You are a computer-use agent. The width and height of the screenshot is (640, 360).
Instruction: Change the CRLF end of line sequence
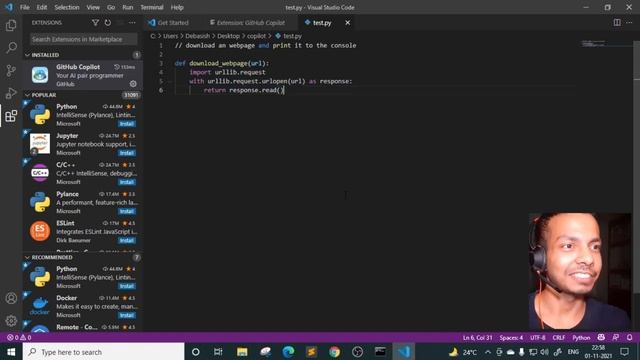pos(558,338)
